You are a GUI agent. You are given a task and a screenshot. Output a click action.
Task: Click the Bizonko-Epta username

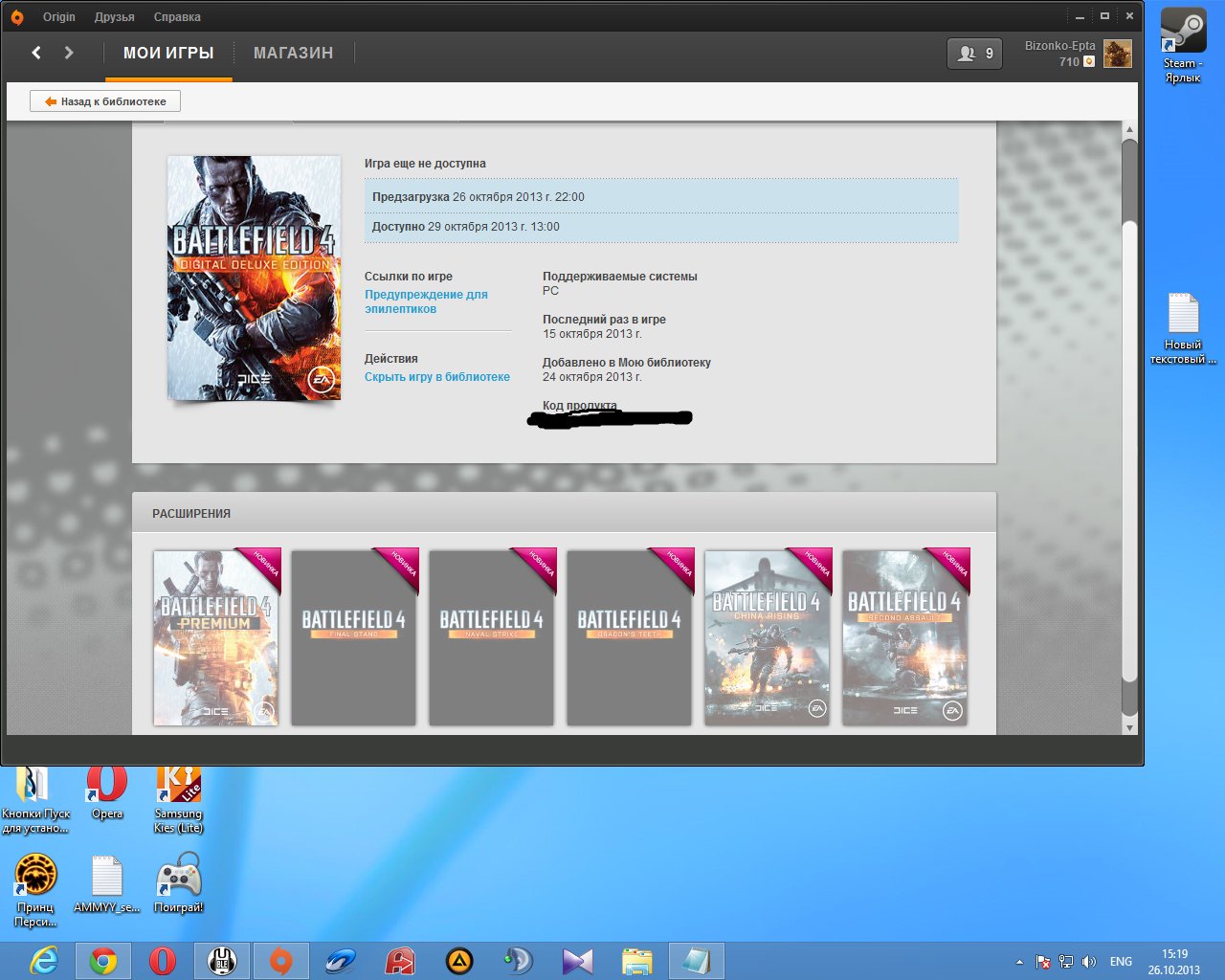(x=1059, y=46)
